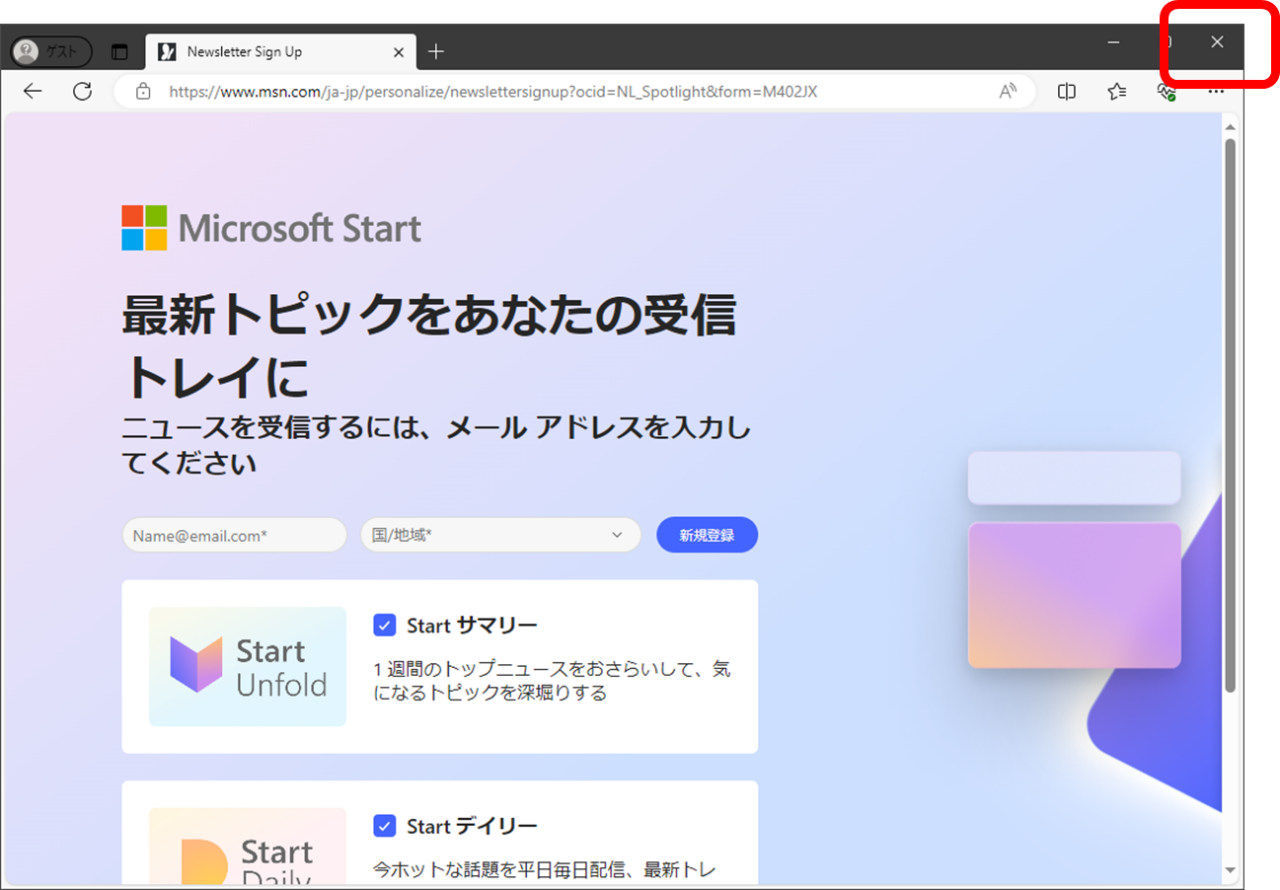1280x890 pixels.
Task: Expand the 国/地域 dropdown
Action: coord(500,535)
